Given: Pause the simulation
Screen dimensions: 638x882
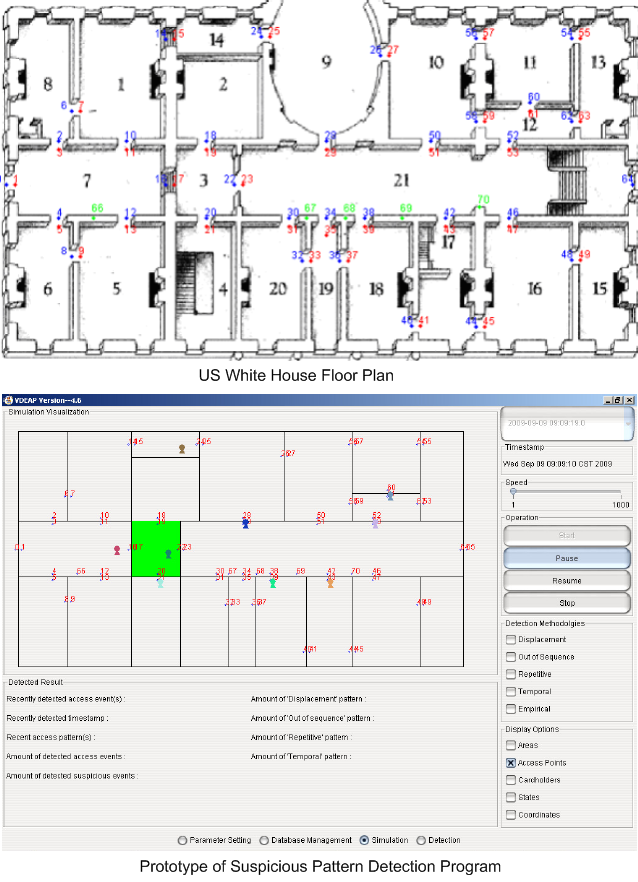Looking at the screenshot, I should click(567, 558).
